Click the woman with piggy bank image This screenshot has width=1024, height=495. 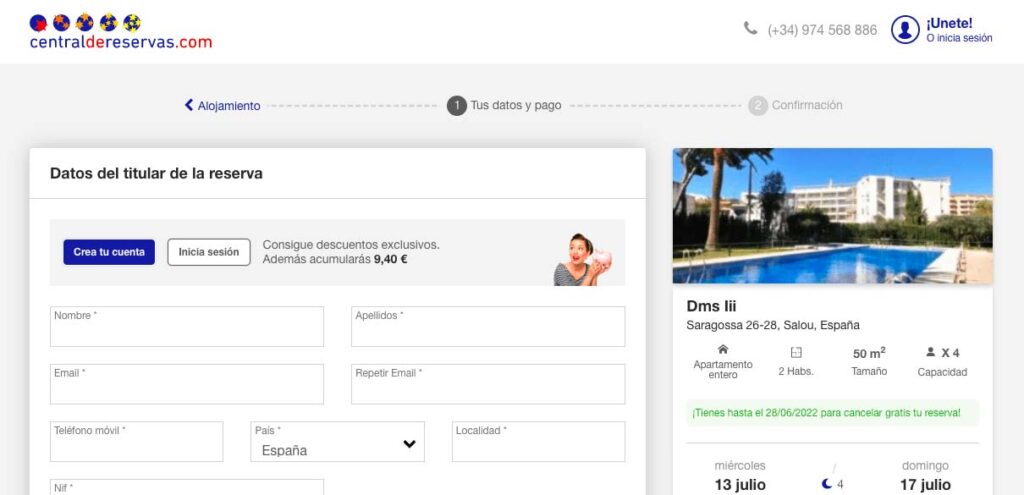pos(582,259)
